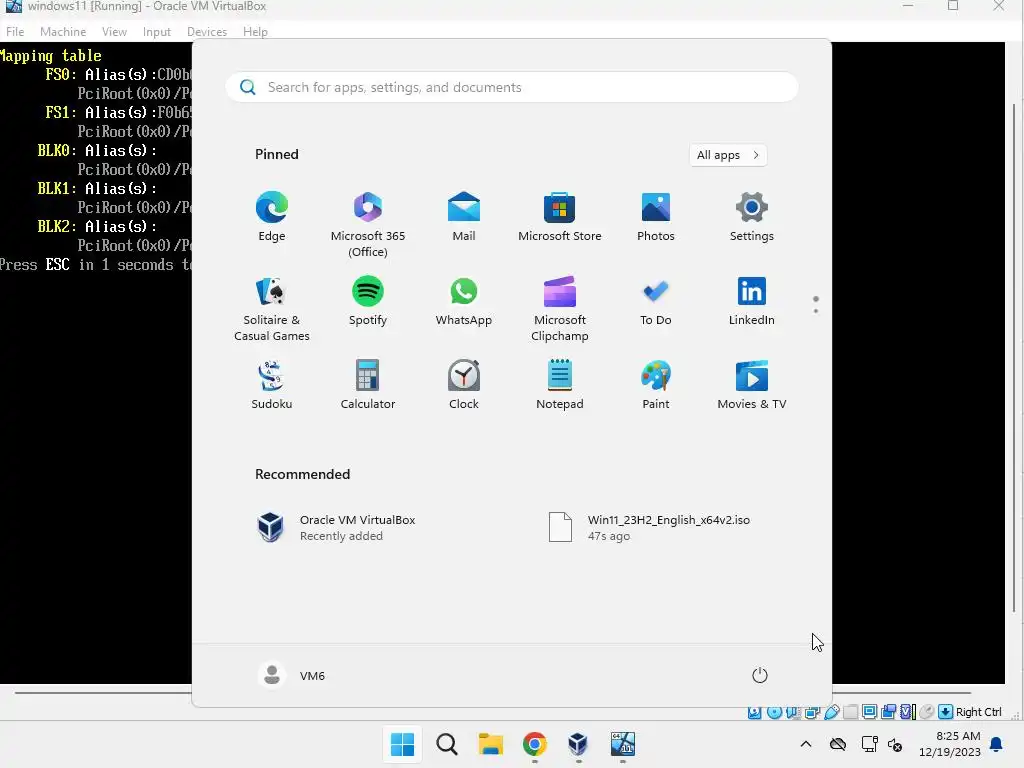Open the Machine menu in VirtualBox
Screen dimensions: 1024x768
(63, 31)
